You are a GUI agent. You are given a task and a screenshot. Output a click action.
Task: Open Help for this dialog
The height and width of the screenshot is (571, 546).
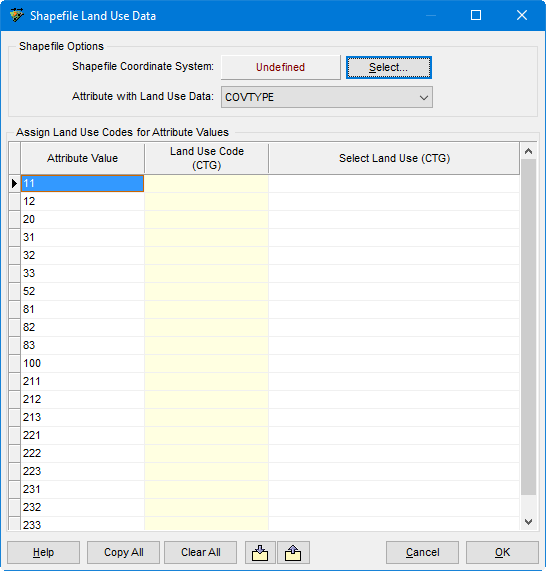pos(43,552)
